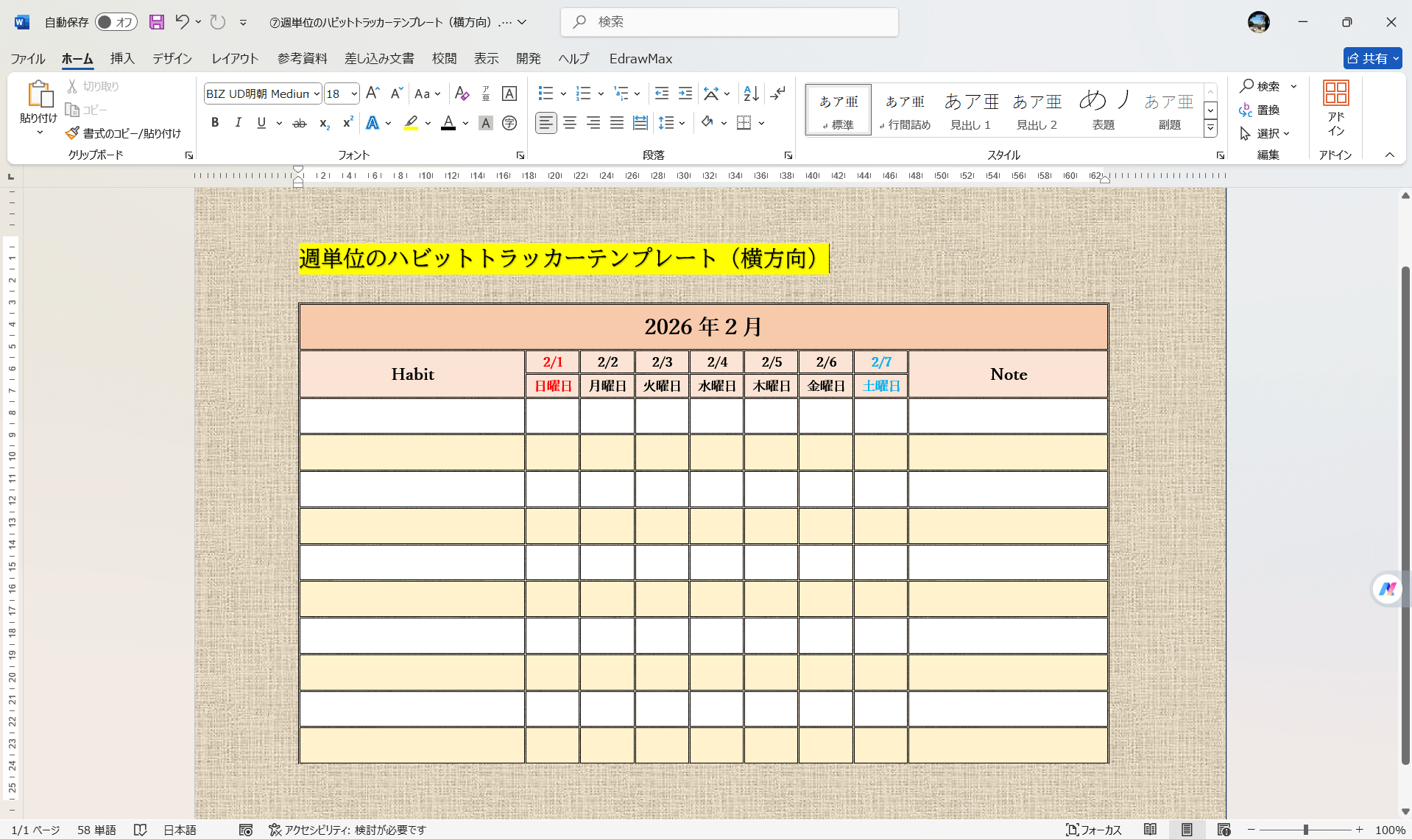Clear all formatting with the eraser icon

coord(462,93)
